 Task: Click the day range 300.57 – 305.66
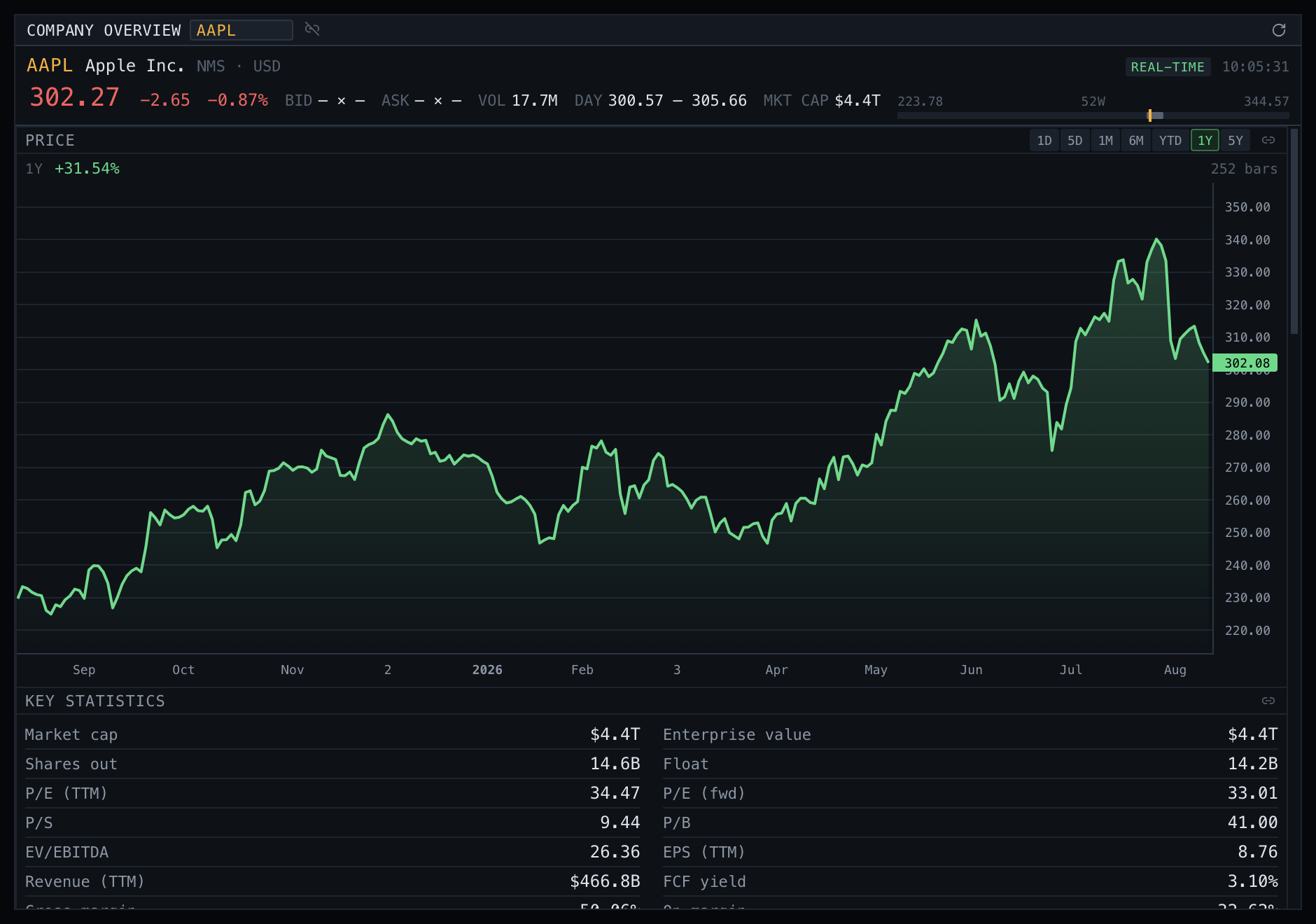(x=677, y=101)
